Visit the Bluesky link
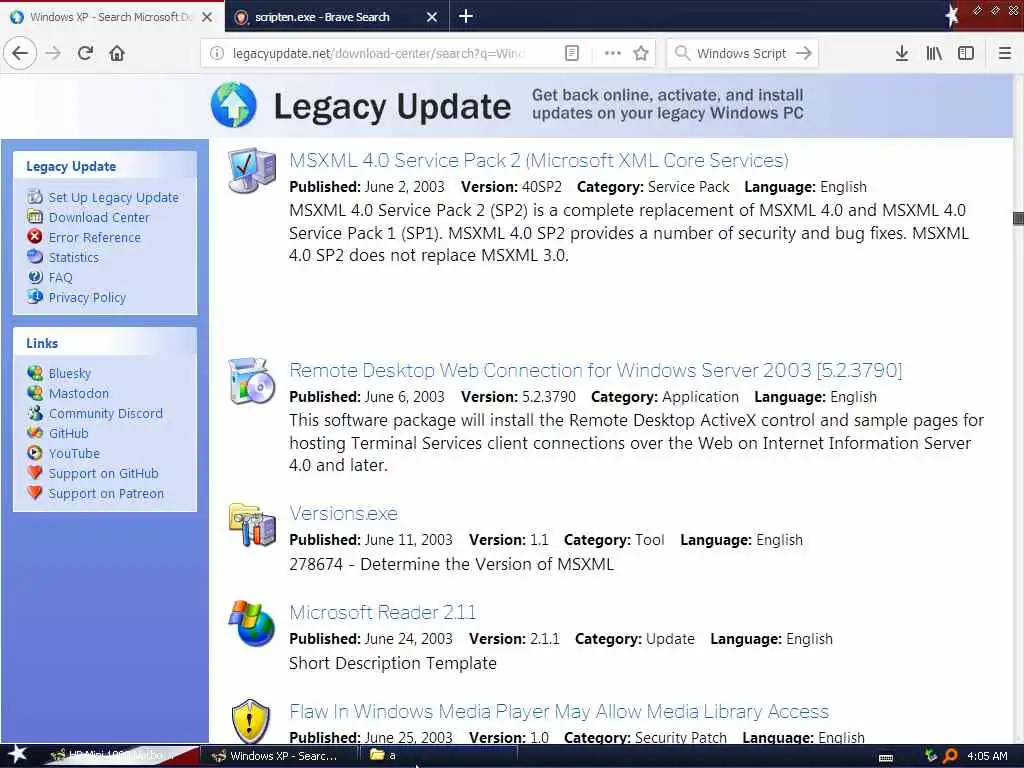The height and width of the screenshot is (768, 1024). (69, 374)
